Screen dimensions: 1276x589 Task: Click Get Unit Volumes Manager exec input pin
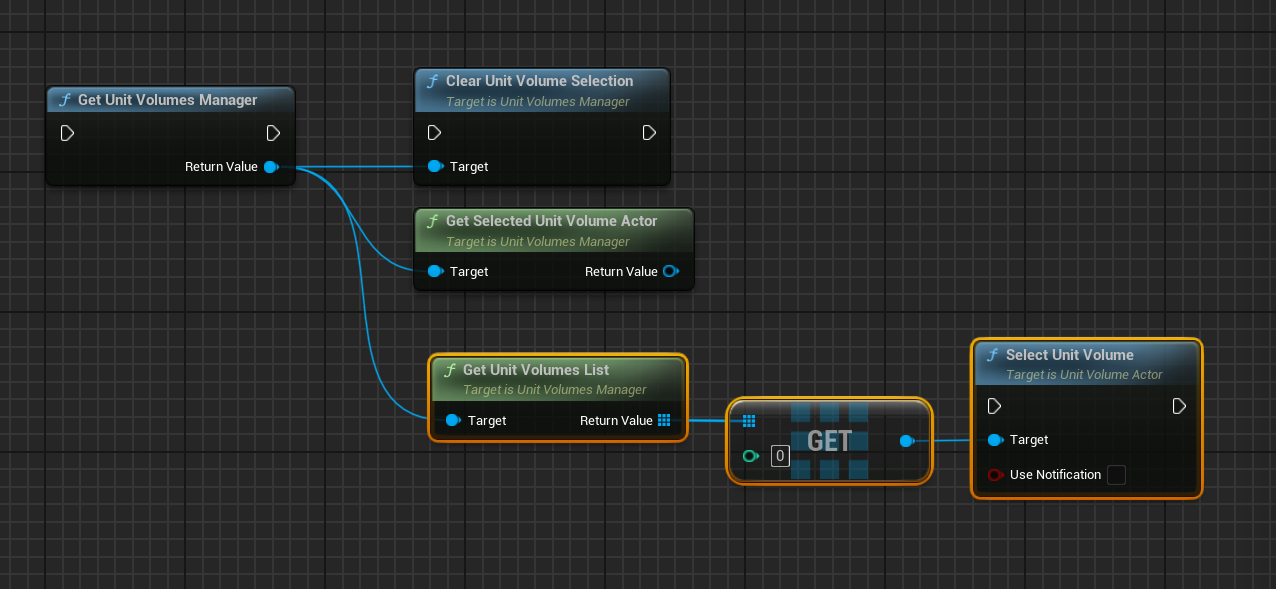point(67,133)
